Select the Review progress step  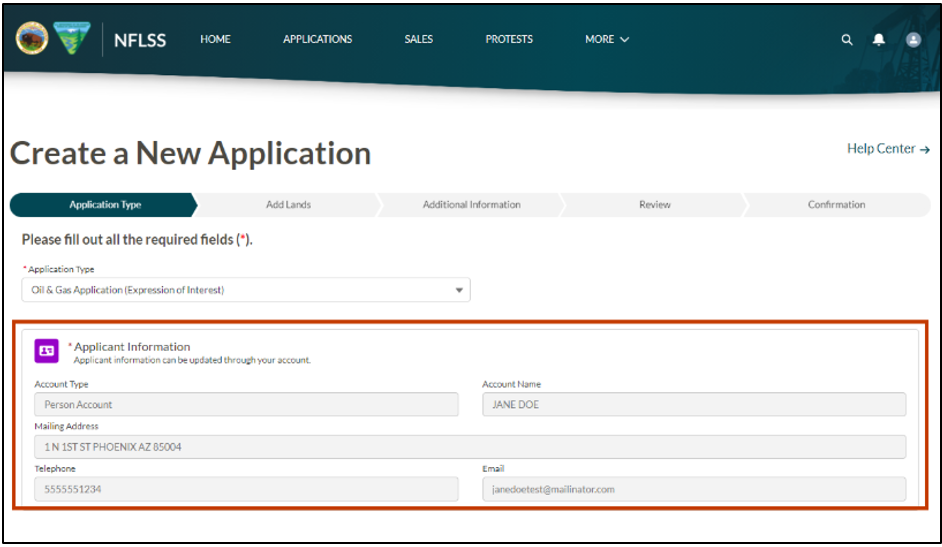pos(655,205)
